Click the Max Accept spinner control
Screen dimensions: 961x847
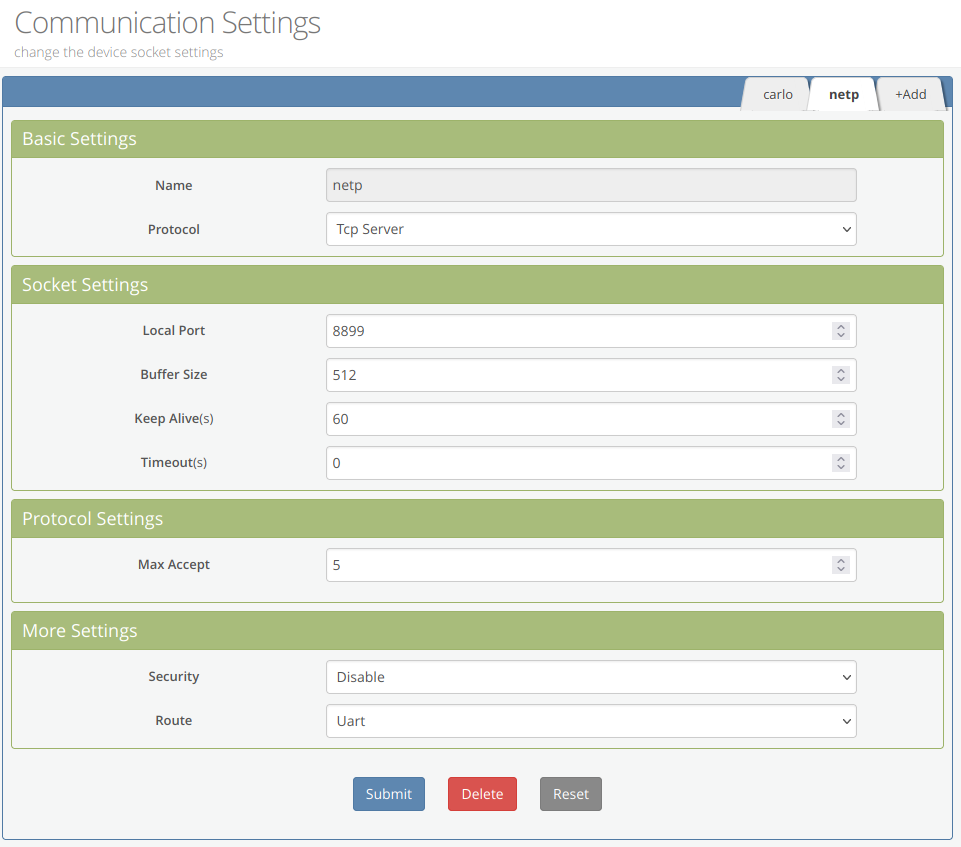tap(841, 565)
